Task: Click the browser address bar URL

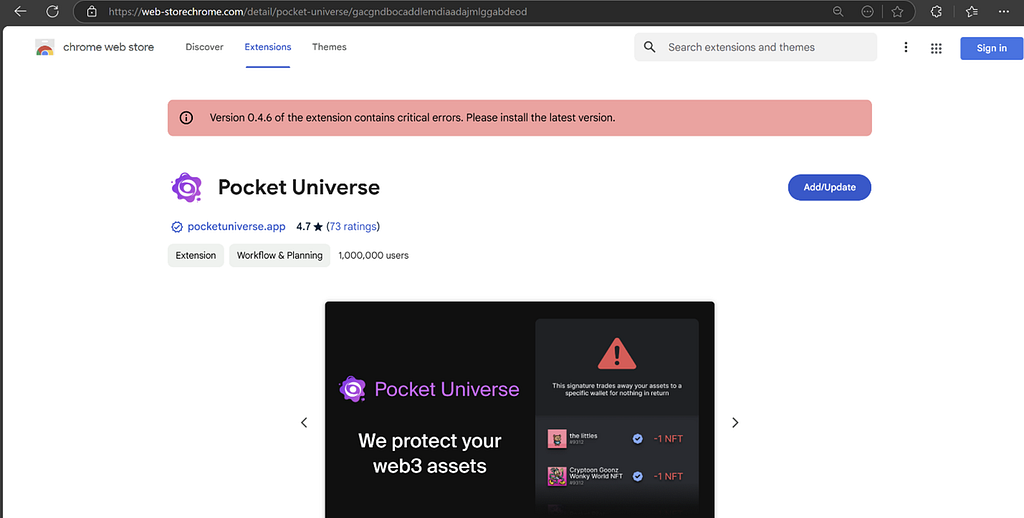Action: tap(317, 12)
